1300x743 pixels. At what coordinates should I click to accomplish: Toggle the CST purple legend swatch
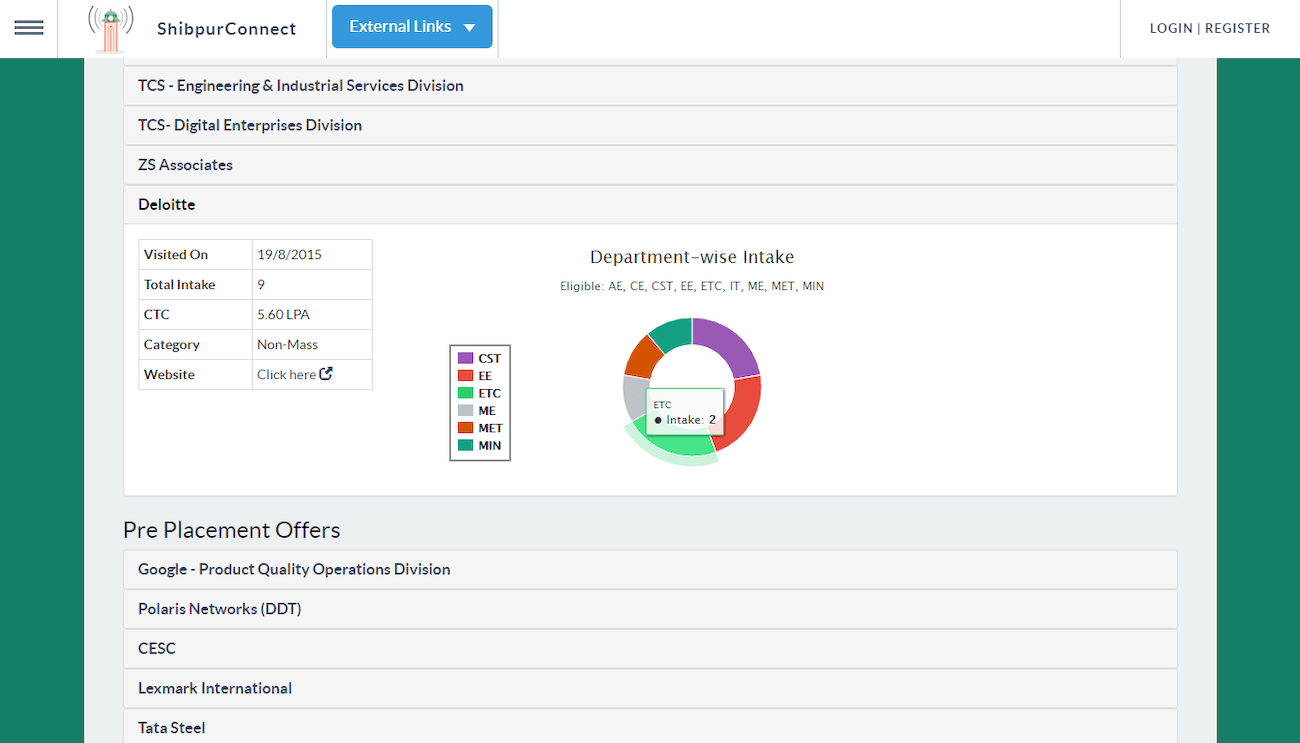click(x=465, y=358)
